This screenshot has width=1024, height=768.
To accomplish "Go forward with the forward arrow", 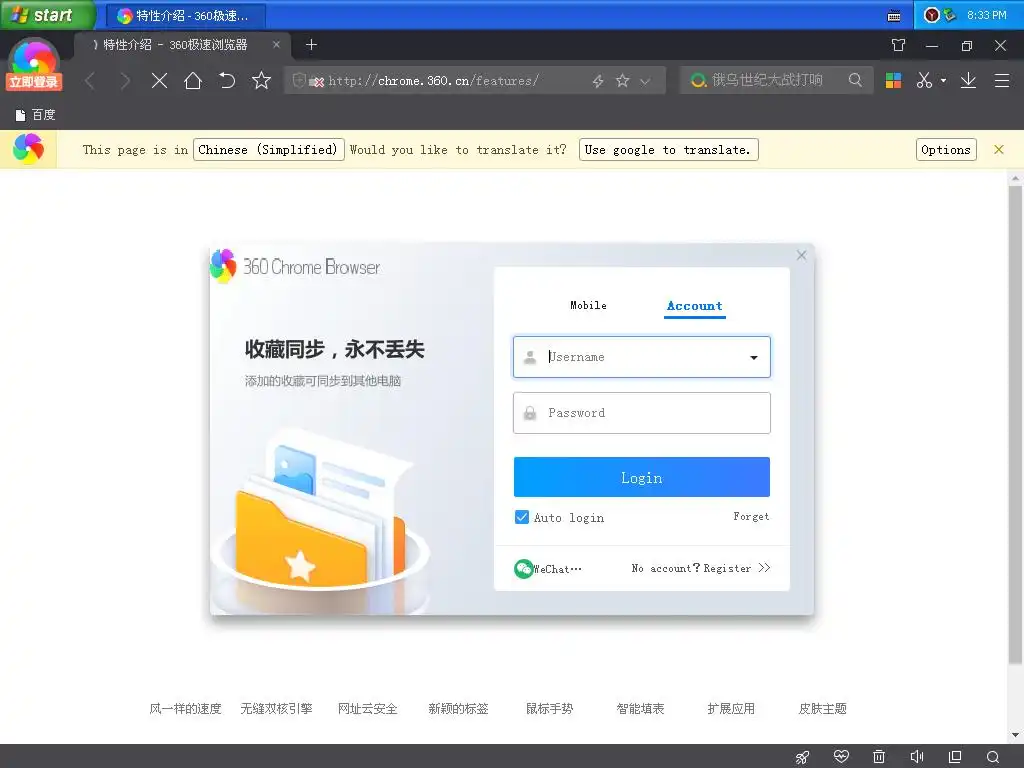I will (125, 81).
